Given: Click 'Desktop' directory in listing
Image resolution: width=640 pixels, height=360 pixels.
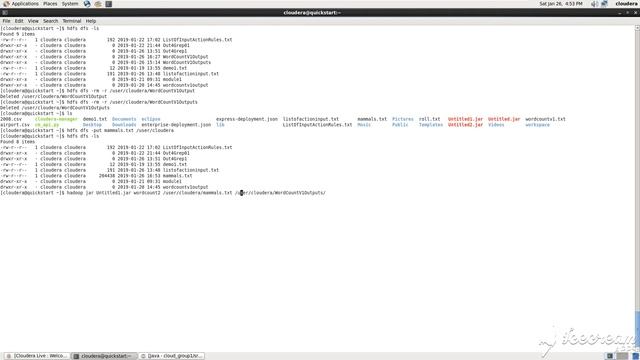Looking at the screenshot, I should pyautogui.click(x=92, y=125).
